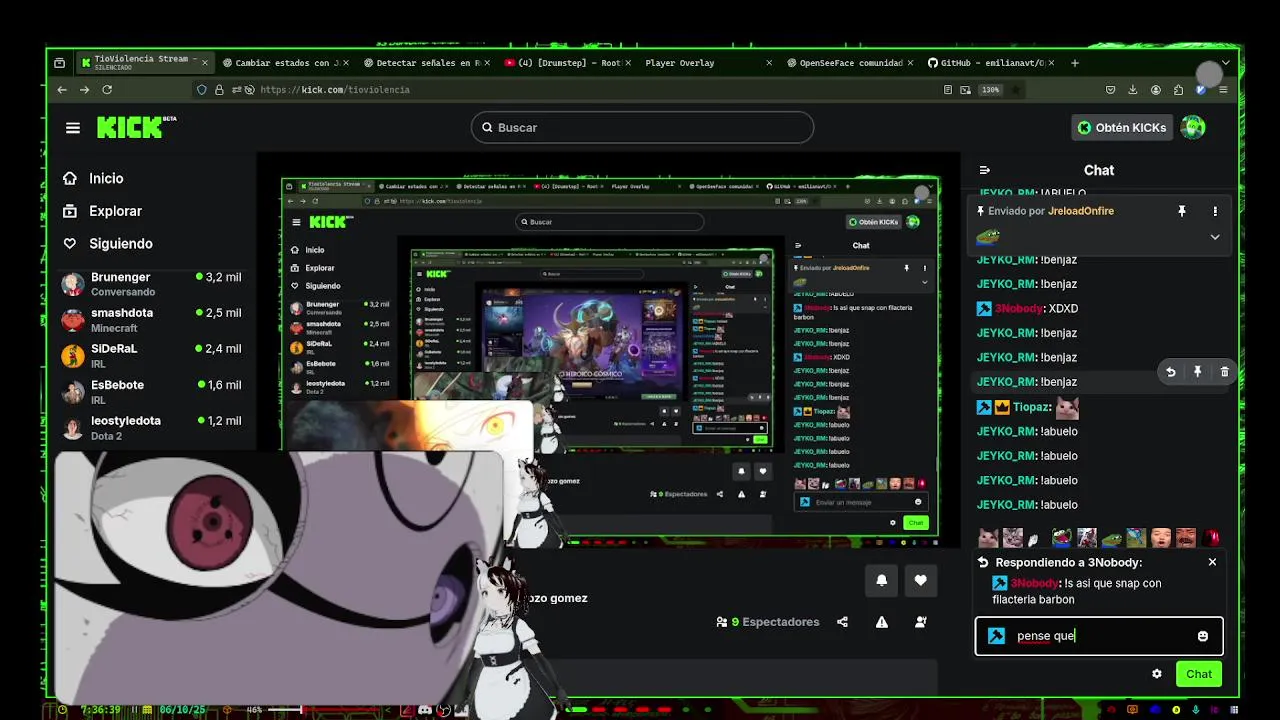Collapse the chat panel icon
The image size is (1280, 720).
[x=985, y=170]
